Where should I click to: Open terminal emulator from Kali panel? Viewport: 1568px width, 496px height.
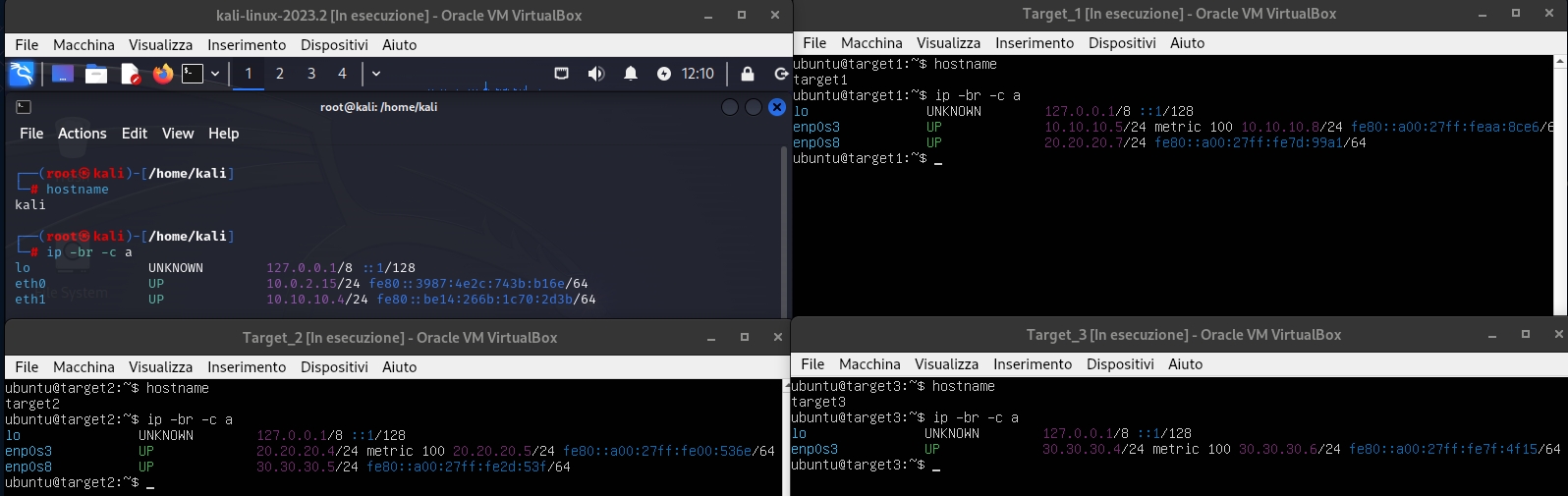(193, 74)
